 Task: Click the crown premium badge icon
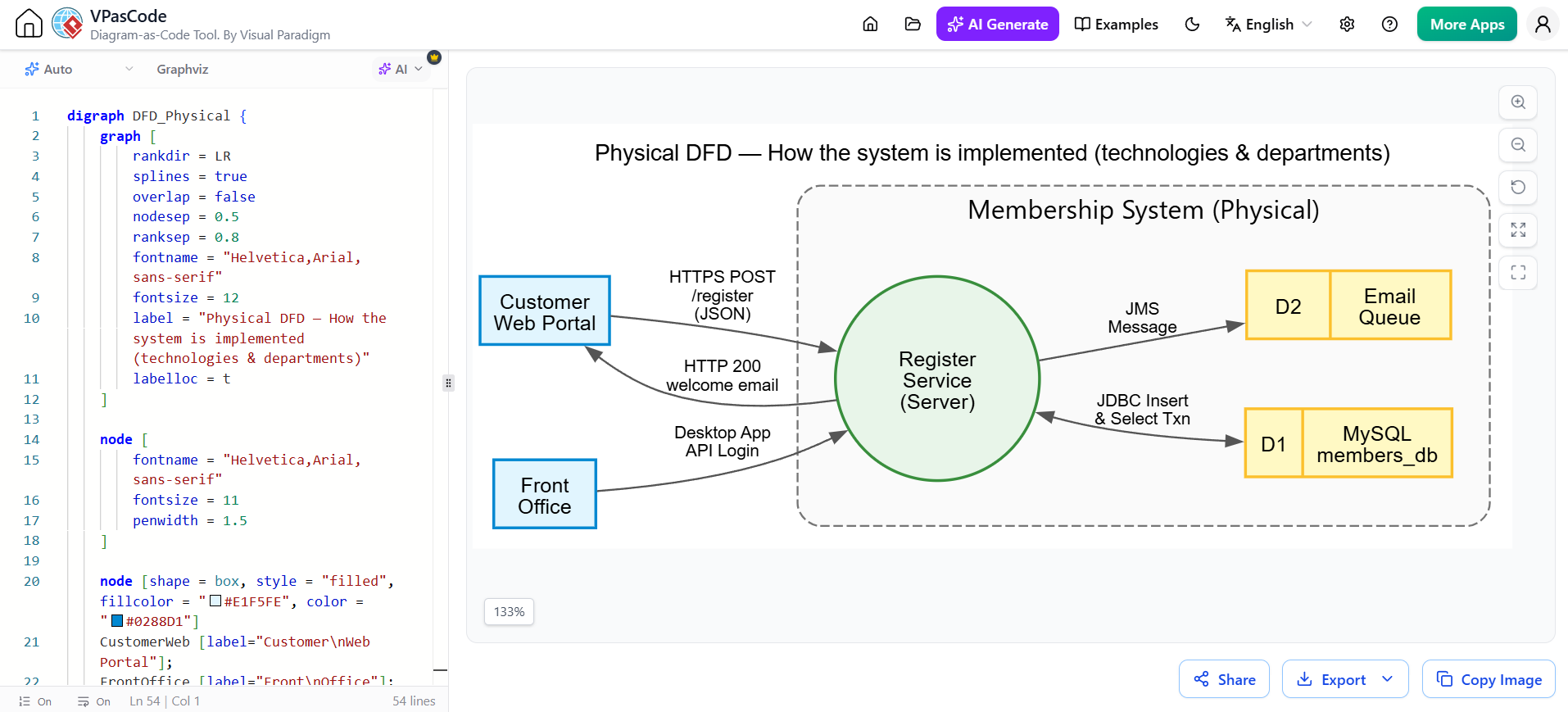coord(434,57)
